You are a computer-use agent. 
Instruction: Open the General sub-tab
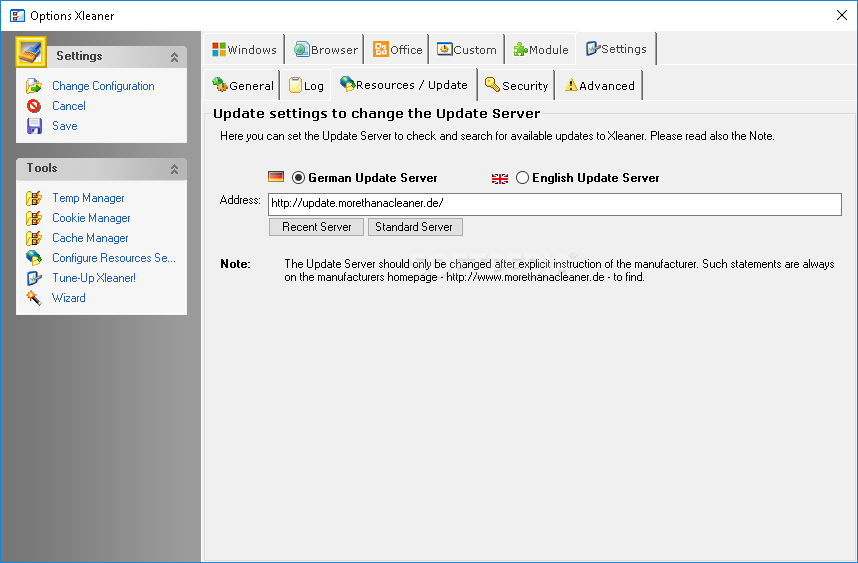click(x=242, y=85)
